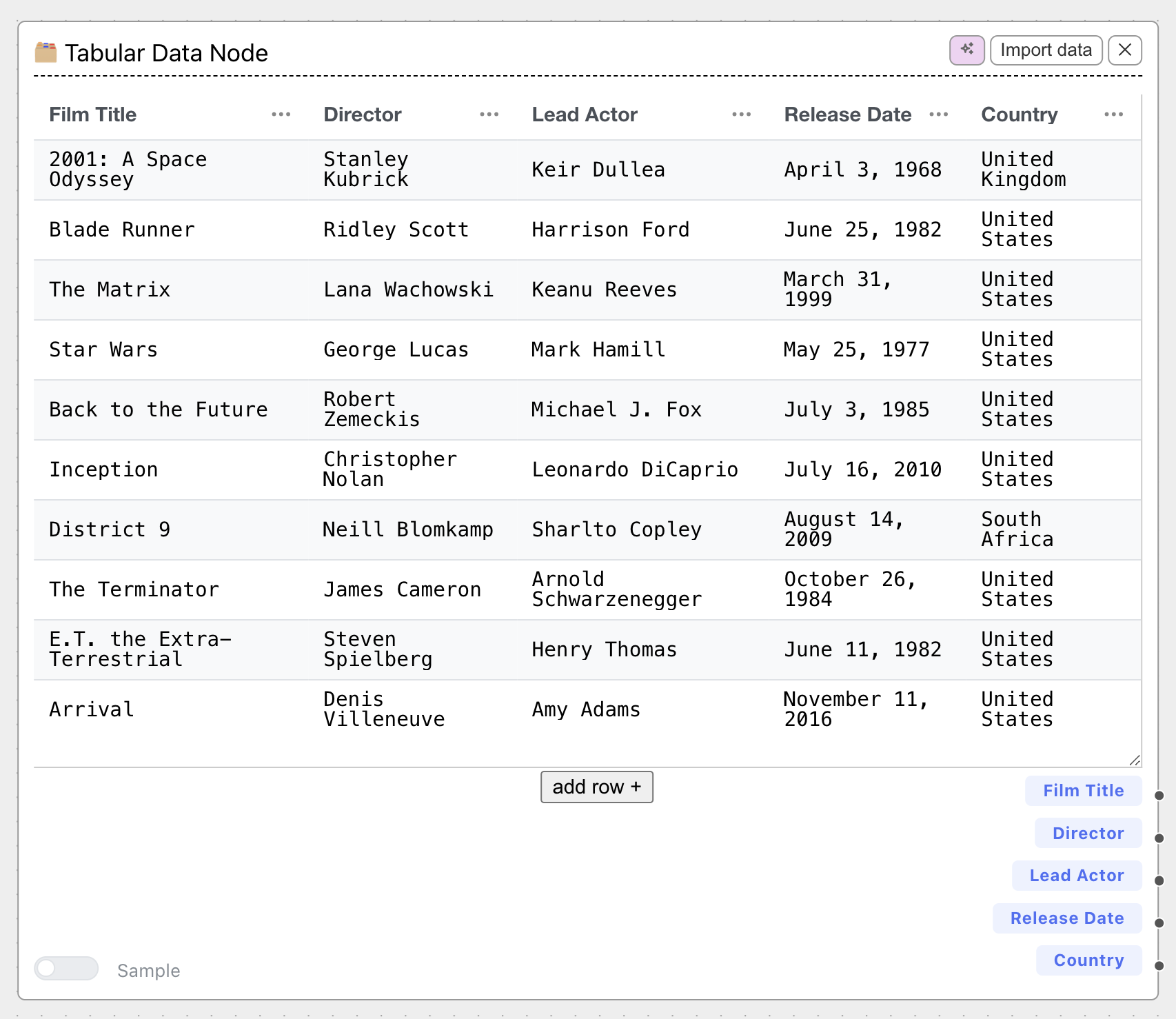Click the sparkle AI icon in the header
The image size is (1176, 1019).
(x=967, y=50)
